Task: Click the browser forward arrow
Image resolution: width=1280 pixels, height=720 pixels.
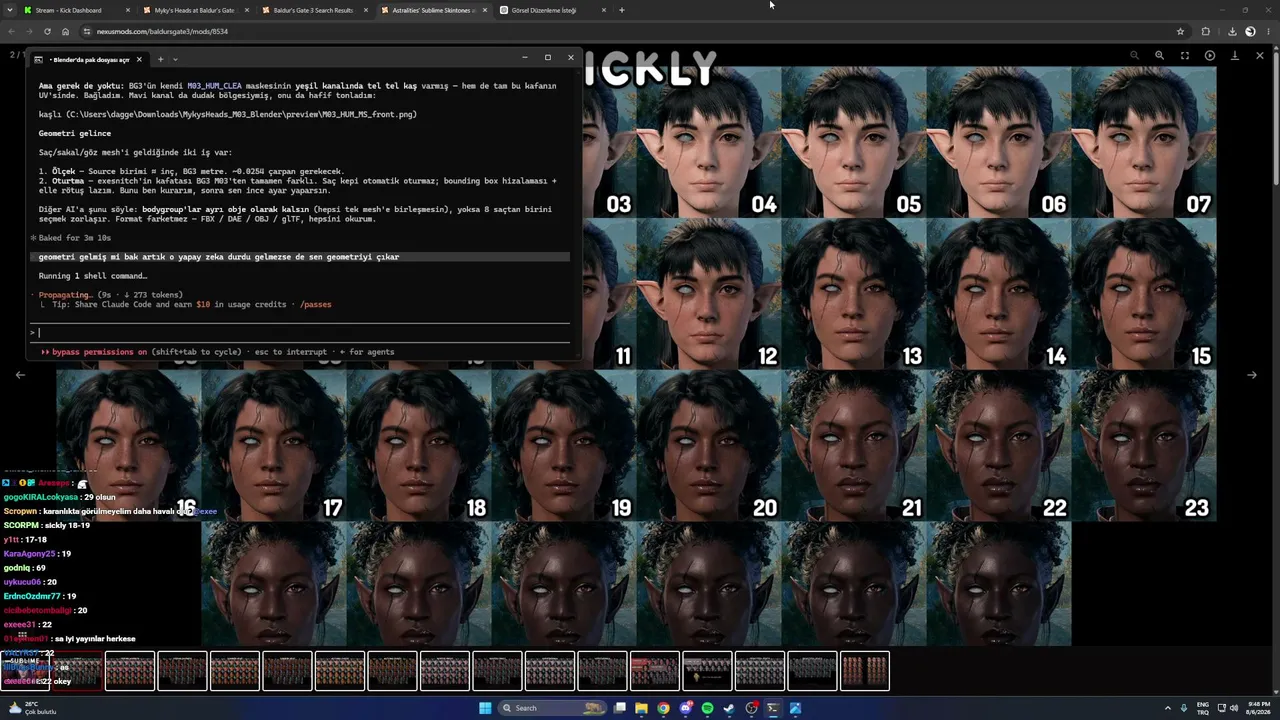Action: click(29, 31)
